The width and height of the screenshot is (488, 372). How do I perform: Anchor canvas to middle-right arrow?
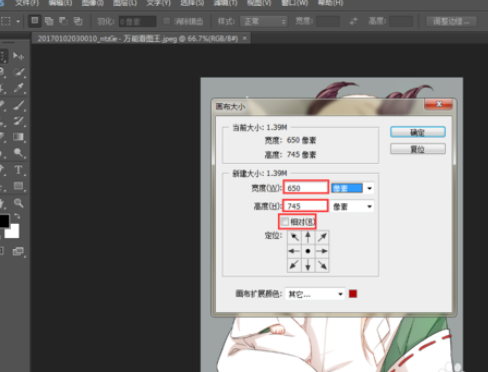click(x=322, y=251)
